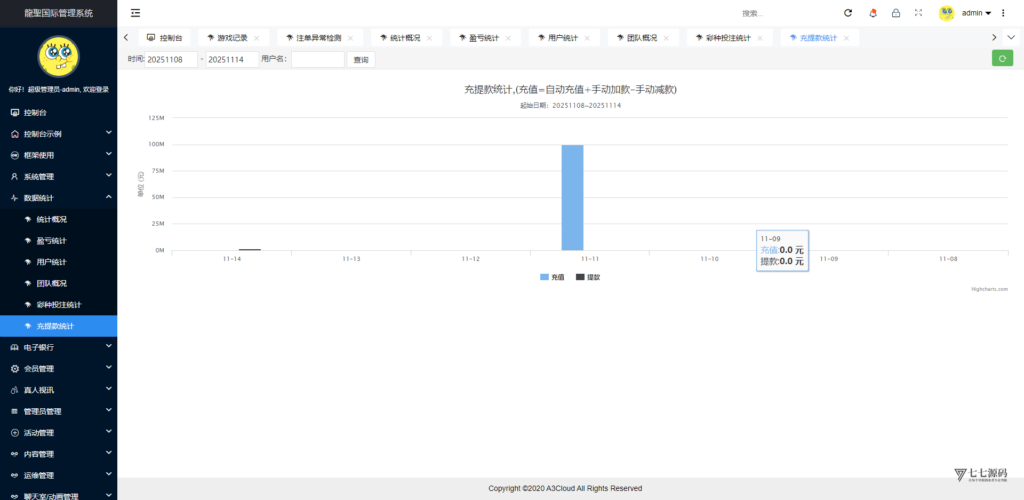
Task: Click the lock screen icon
Action: point(895,13)
